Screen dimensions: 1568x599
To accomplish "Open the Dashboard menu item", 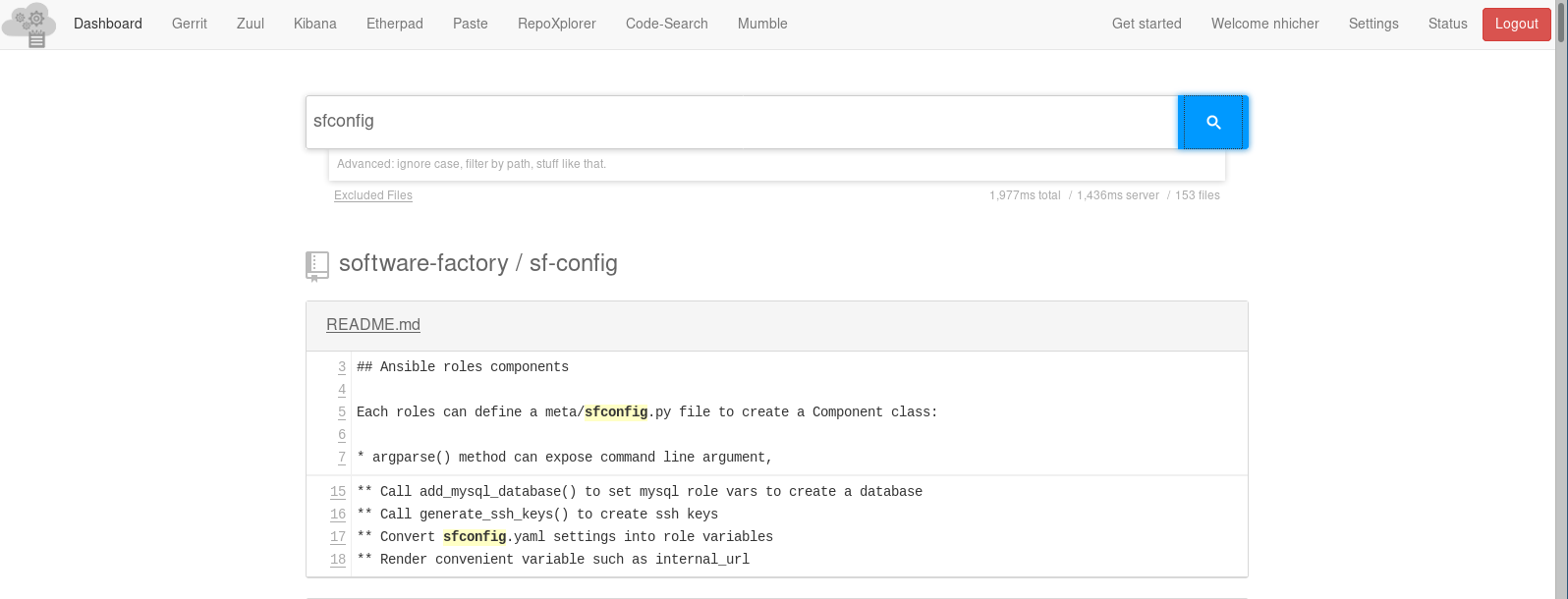I will tap(108, 24).
